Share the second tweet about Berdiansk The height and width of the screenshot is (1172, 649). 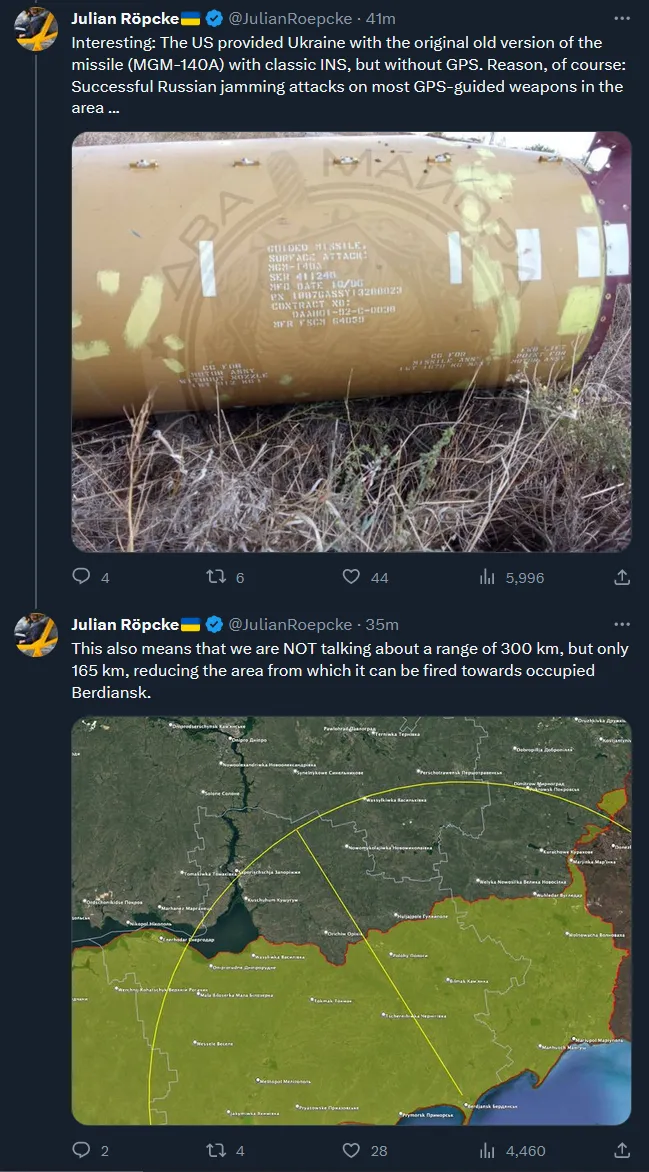click(621, 1151)
